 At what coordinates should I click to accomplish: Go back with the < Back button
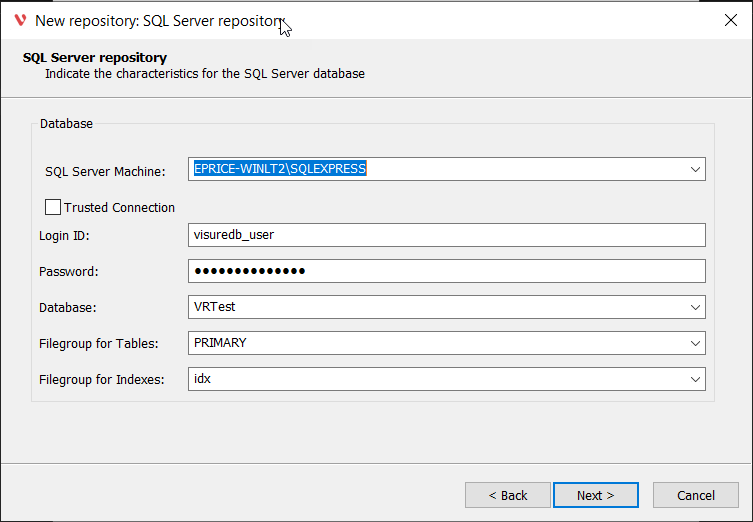(x=507, y=495)
